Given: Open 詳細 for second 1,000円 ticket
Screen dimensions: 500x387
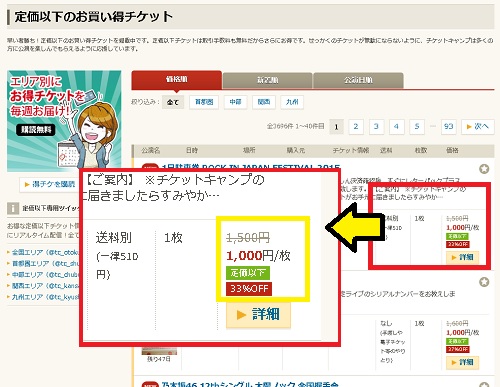Looking at the screenshot, I should (x=463, y=362).
